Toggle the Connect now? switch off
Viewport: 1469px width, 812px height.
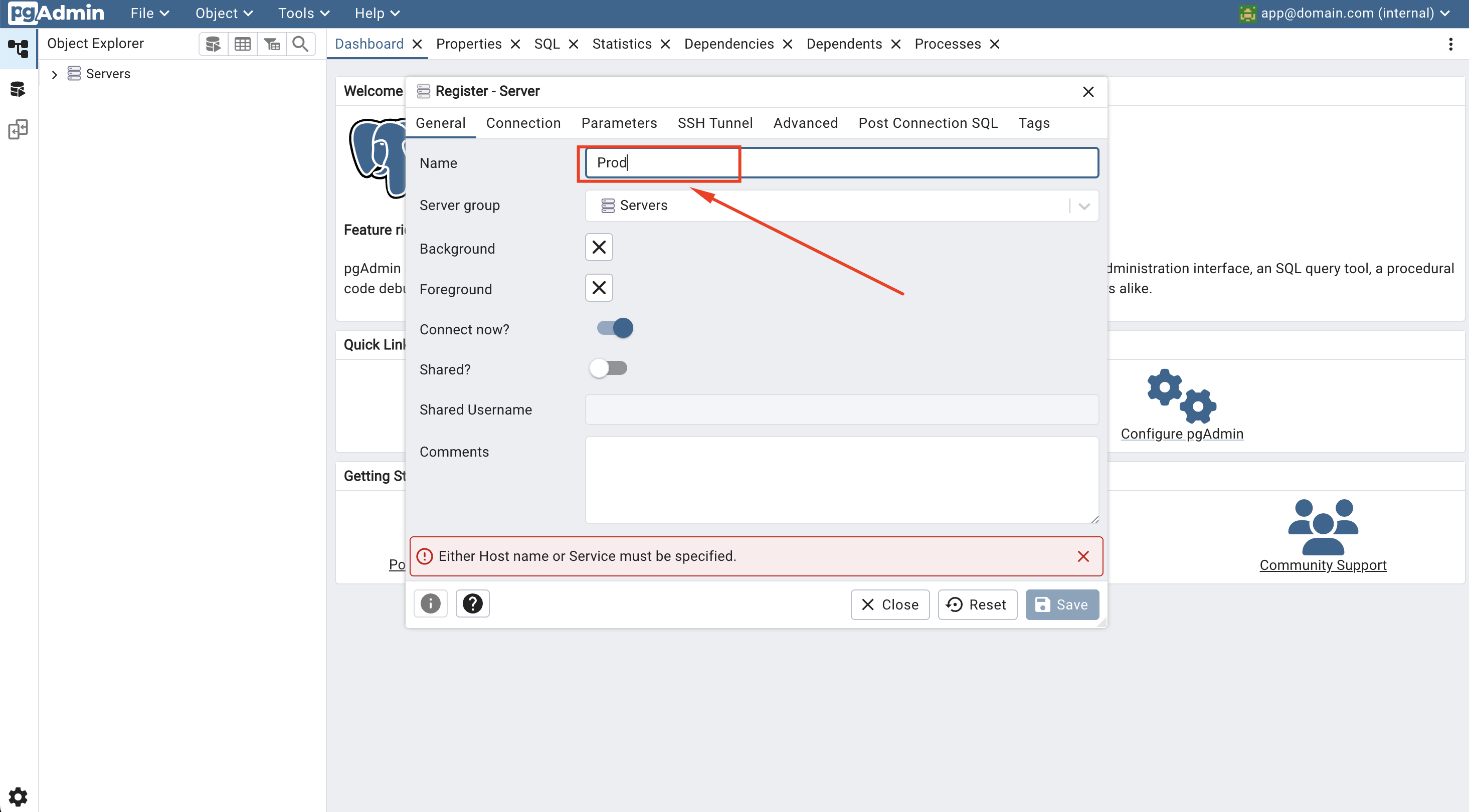(615, 328)
